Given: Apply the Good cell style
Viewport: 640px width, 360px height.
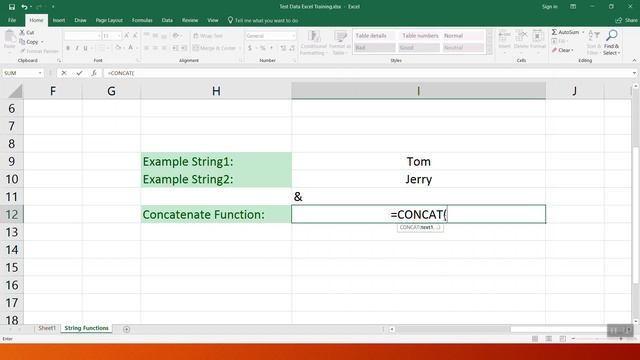Looking at the screenshot, I should [x=419, y=48].
